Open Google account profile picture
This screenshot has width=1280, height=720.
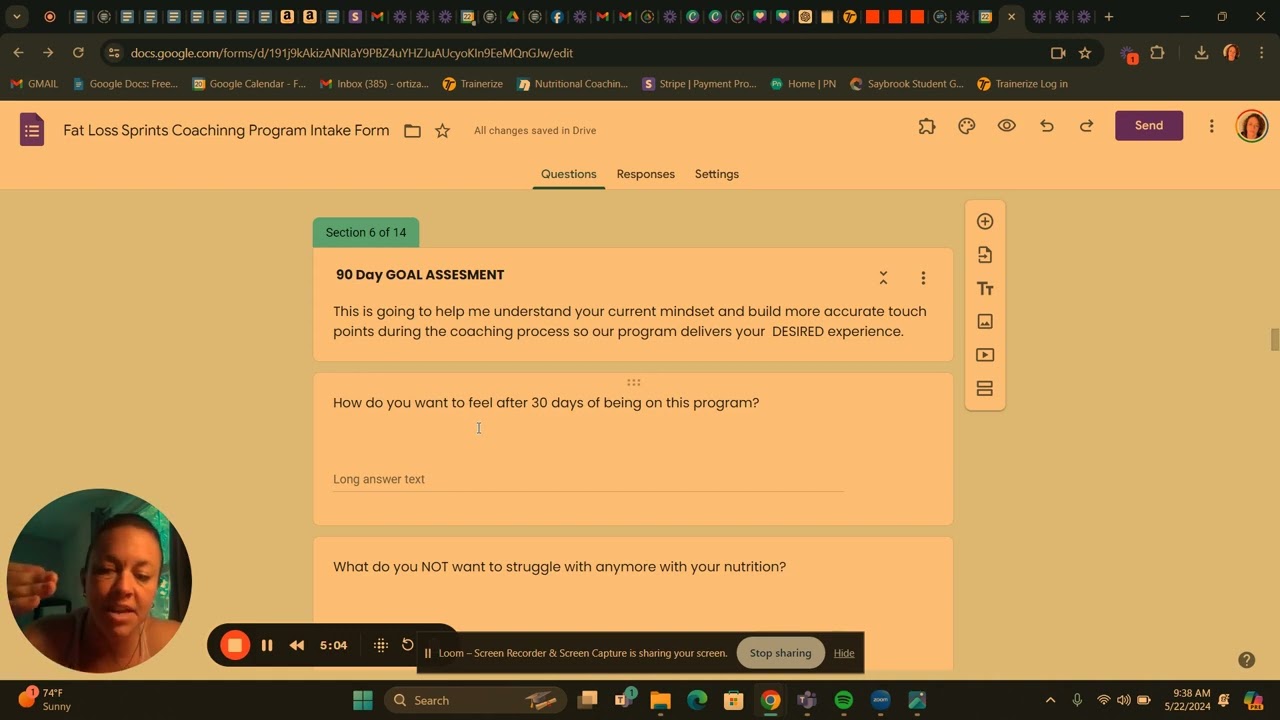pos(1251,126)
